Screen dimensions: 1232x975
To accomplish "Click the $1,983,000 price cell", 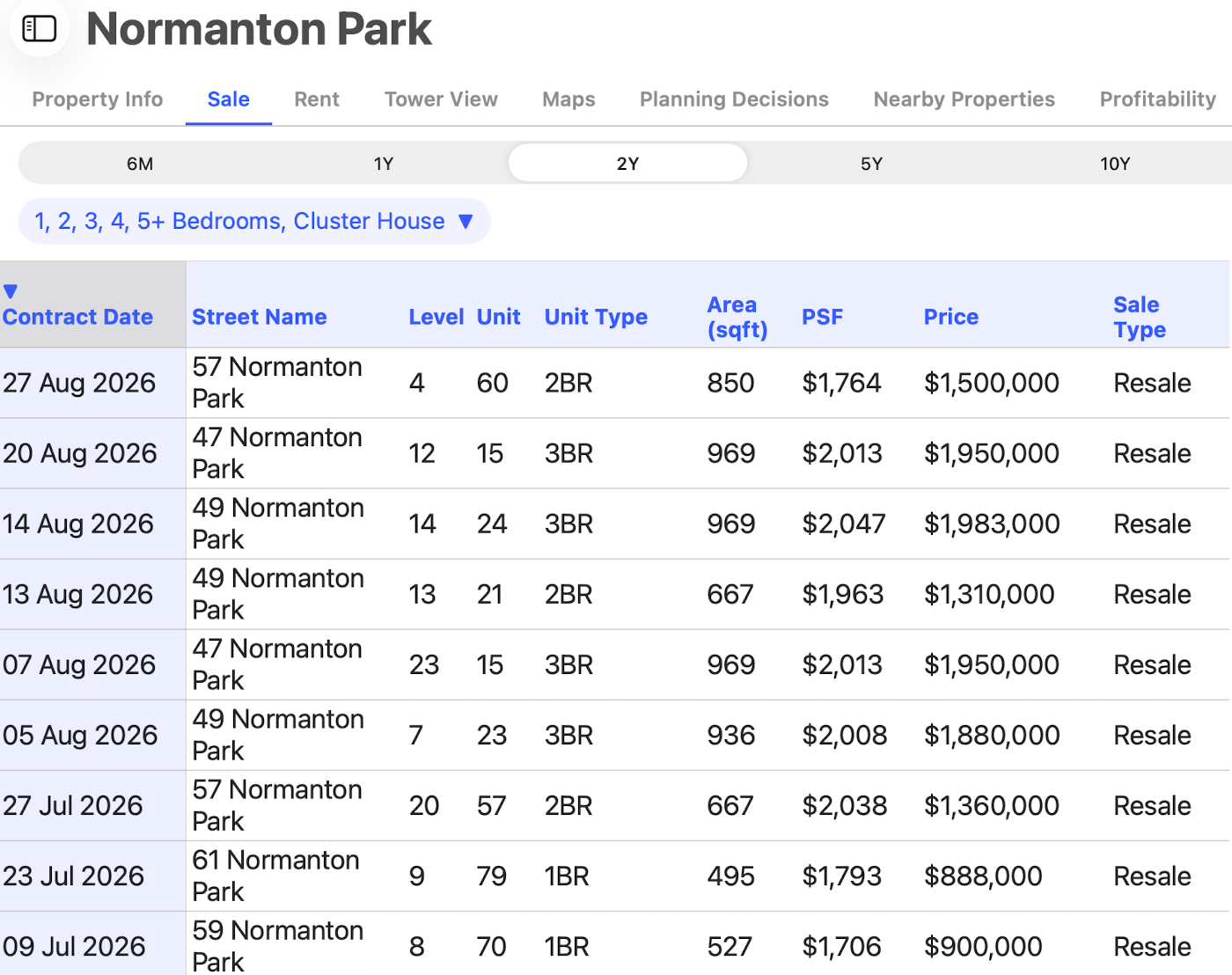I will [x=992, y=524].
